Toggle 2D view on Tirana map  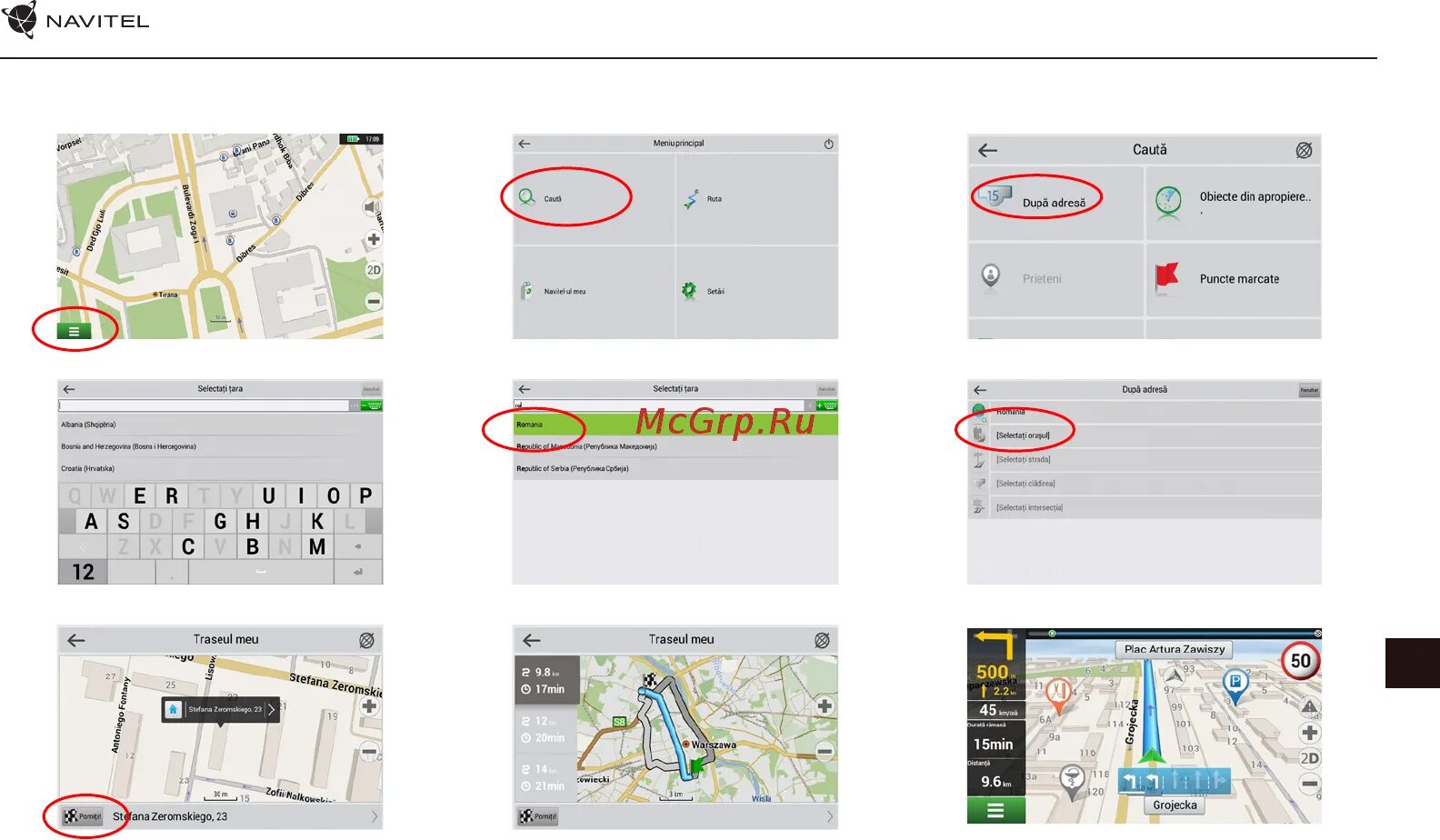[374, 270]
